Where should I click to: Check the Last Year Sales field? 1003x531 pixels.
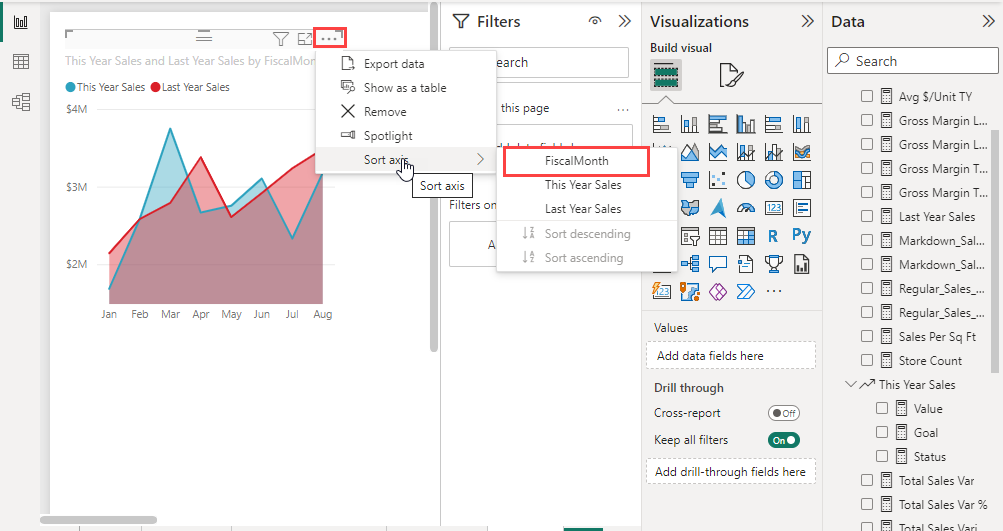pos(867,216)
